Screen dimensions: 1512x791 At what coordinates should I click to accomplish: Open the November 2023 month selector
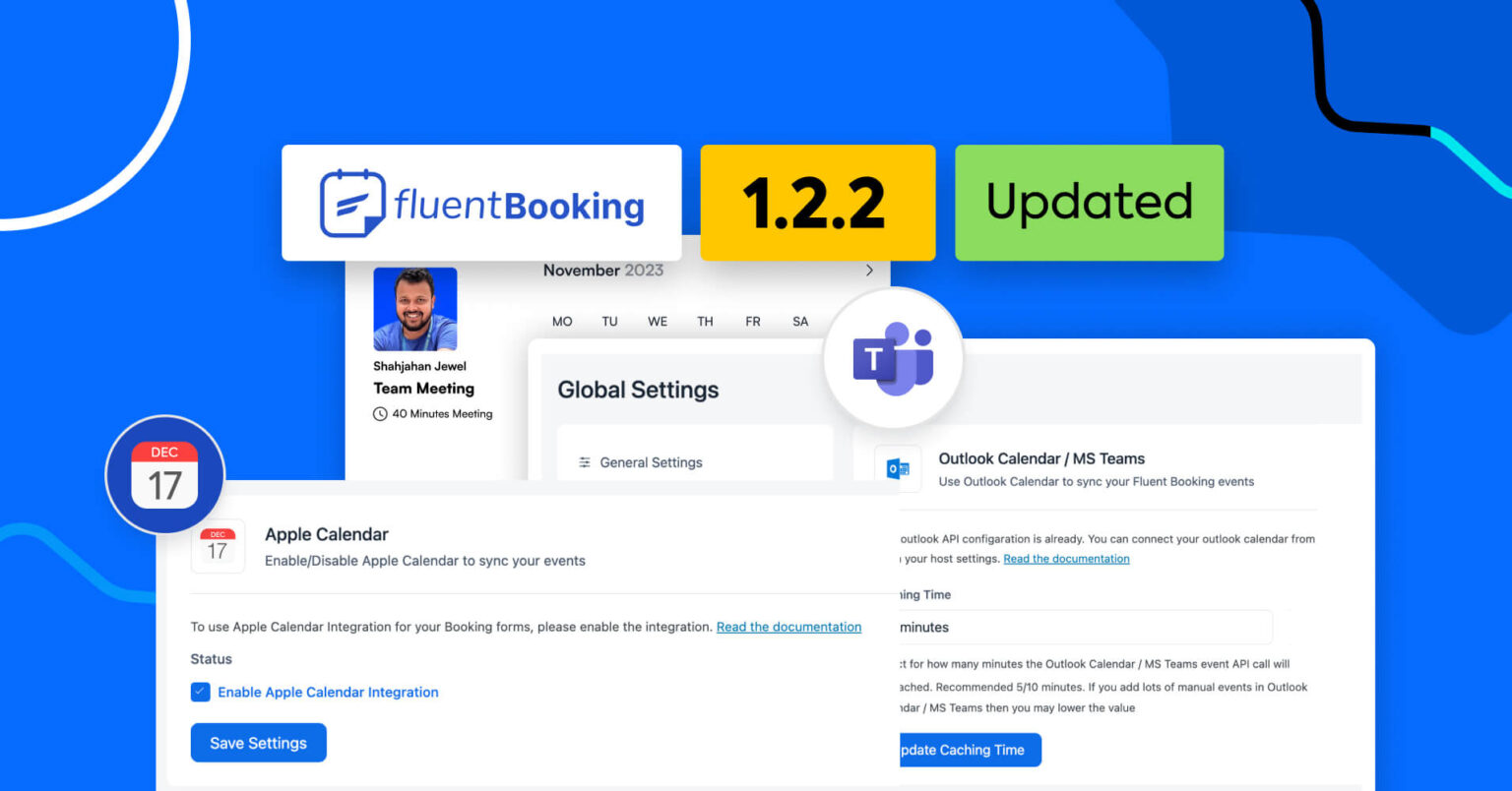tap(602, 270)
